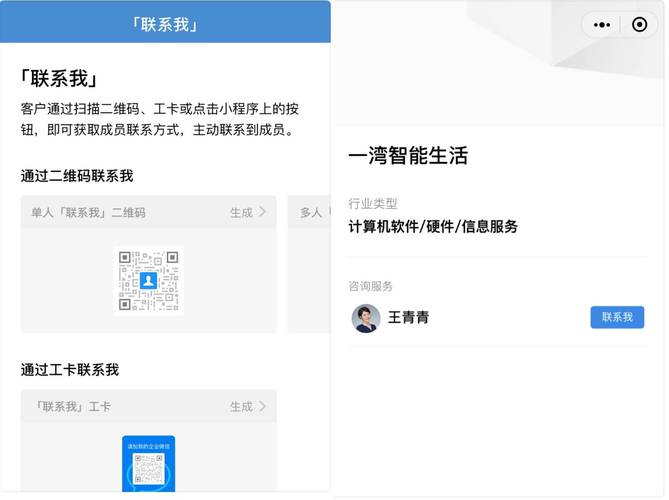669x500 pixels.
Task: Click the 计算机软件/硬件/信息服务 industry text
Action: coord(433,226)
